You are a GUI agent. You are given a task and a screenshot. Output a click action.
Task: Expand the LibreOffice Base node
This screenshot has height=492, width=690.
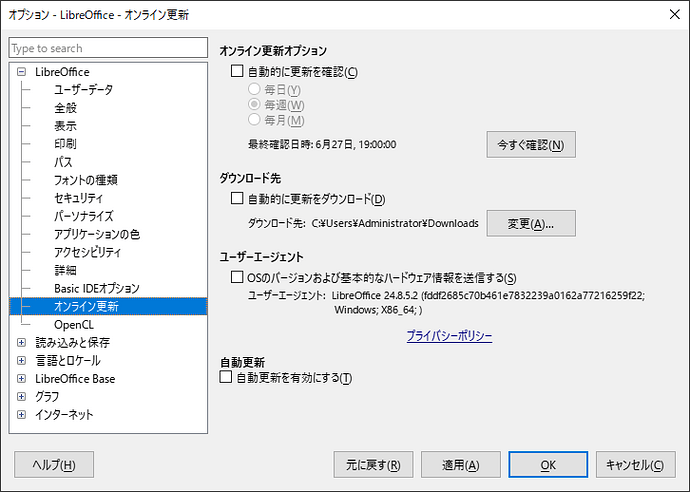pos(21,378)
